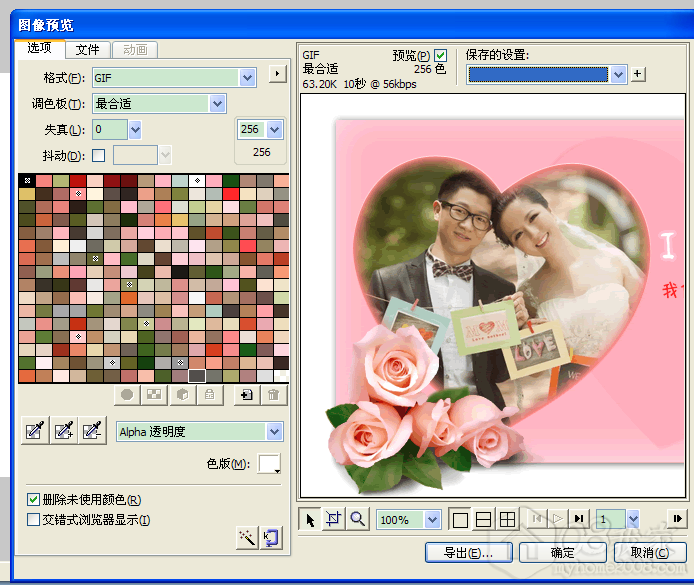694x585 pixels.
Task: Enable 交错式浏览器显示 checkbox
Action: point(34,519)
